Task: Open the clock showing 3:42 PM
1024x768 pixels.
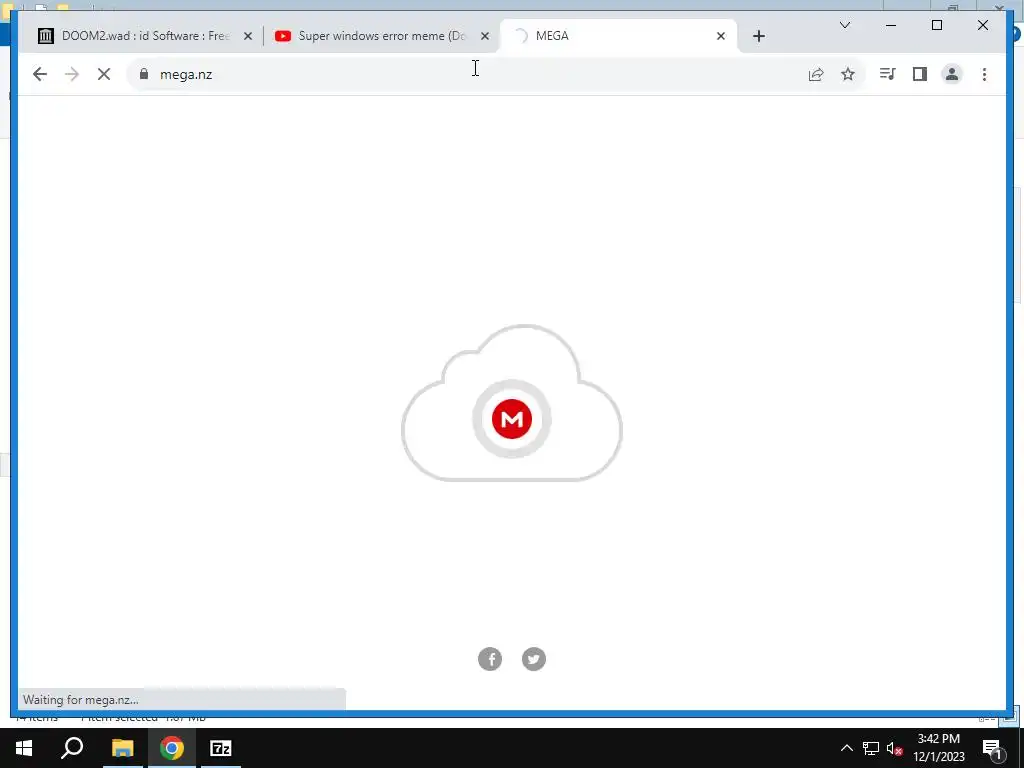Action: (939, 748)
